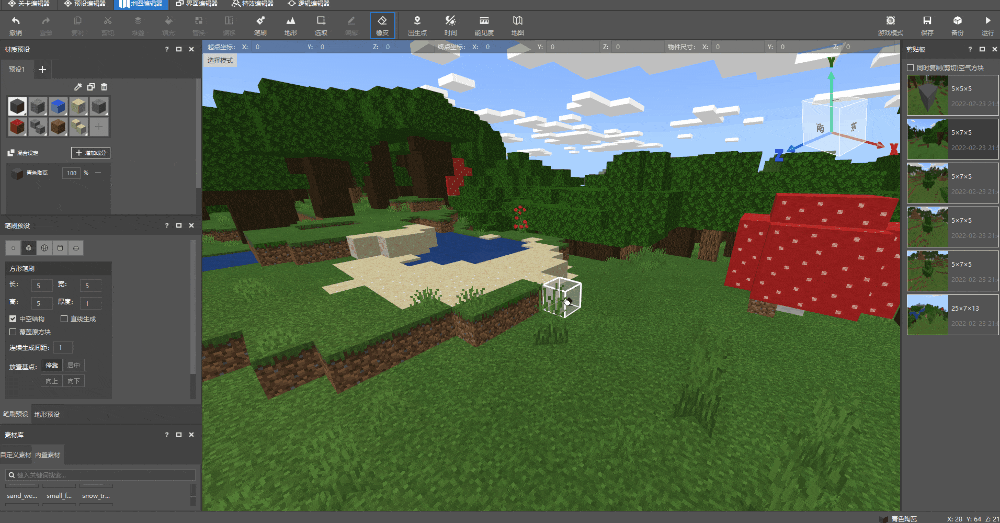Click the spawn point (出生点) icon
The height and width of the screenshot is (523, 1000).
point(417,24)
